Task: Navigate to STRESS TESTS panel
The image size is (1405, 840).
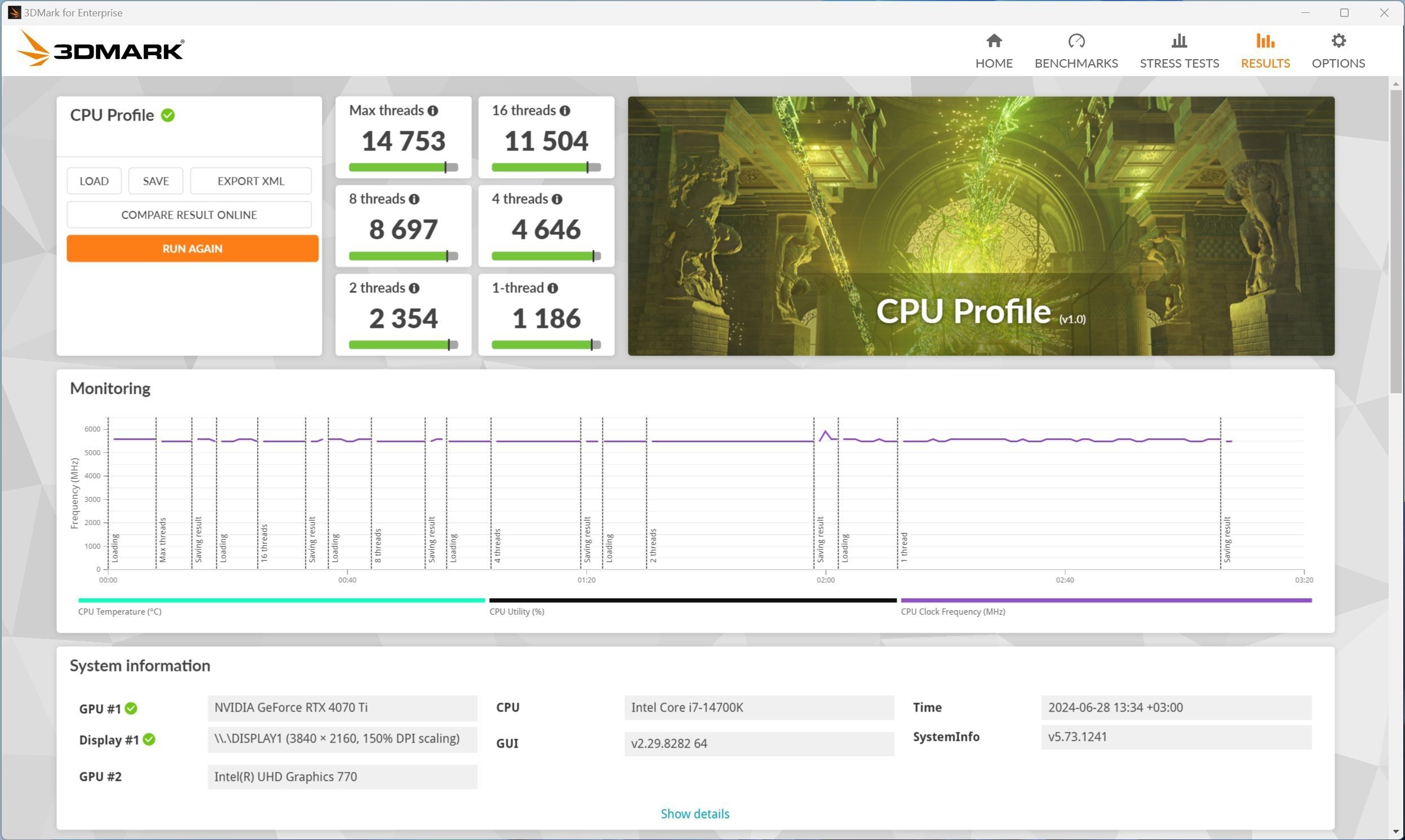Action: click(x=1180, y=49)
